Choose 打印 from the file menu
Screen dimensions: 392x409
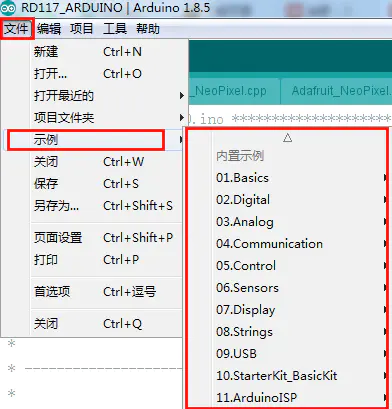coord(93,260)
